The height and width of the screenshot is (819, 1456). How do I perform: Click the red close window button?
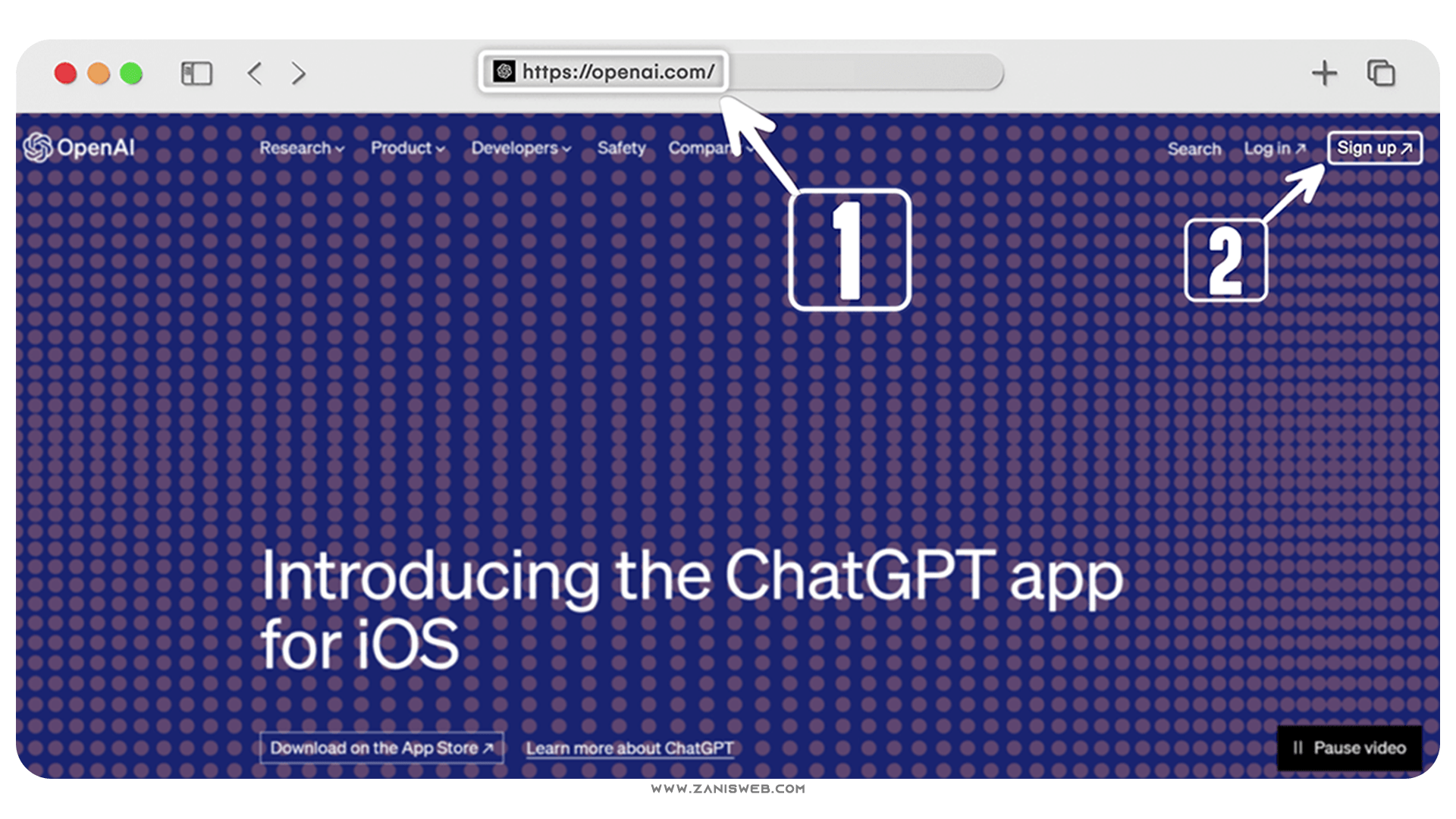point(65,74)
